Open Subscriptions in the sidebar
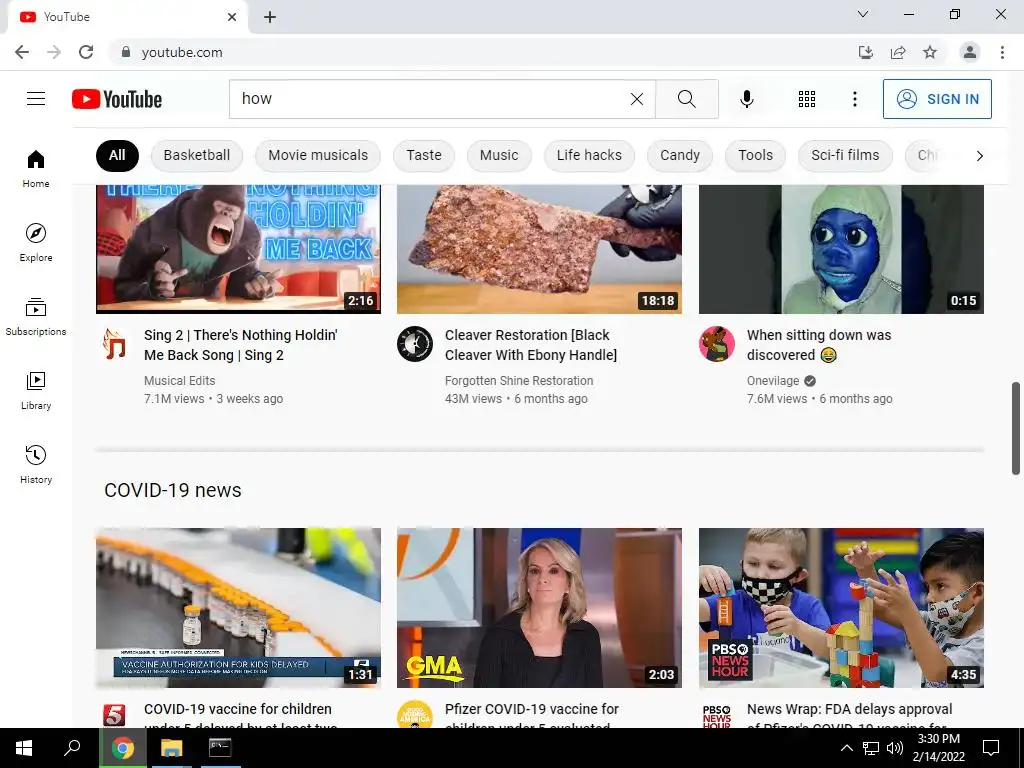Viewport: 1024px width, 768px height. pos(36,316)
